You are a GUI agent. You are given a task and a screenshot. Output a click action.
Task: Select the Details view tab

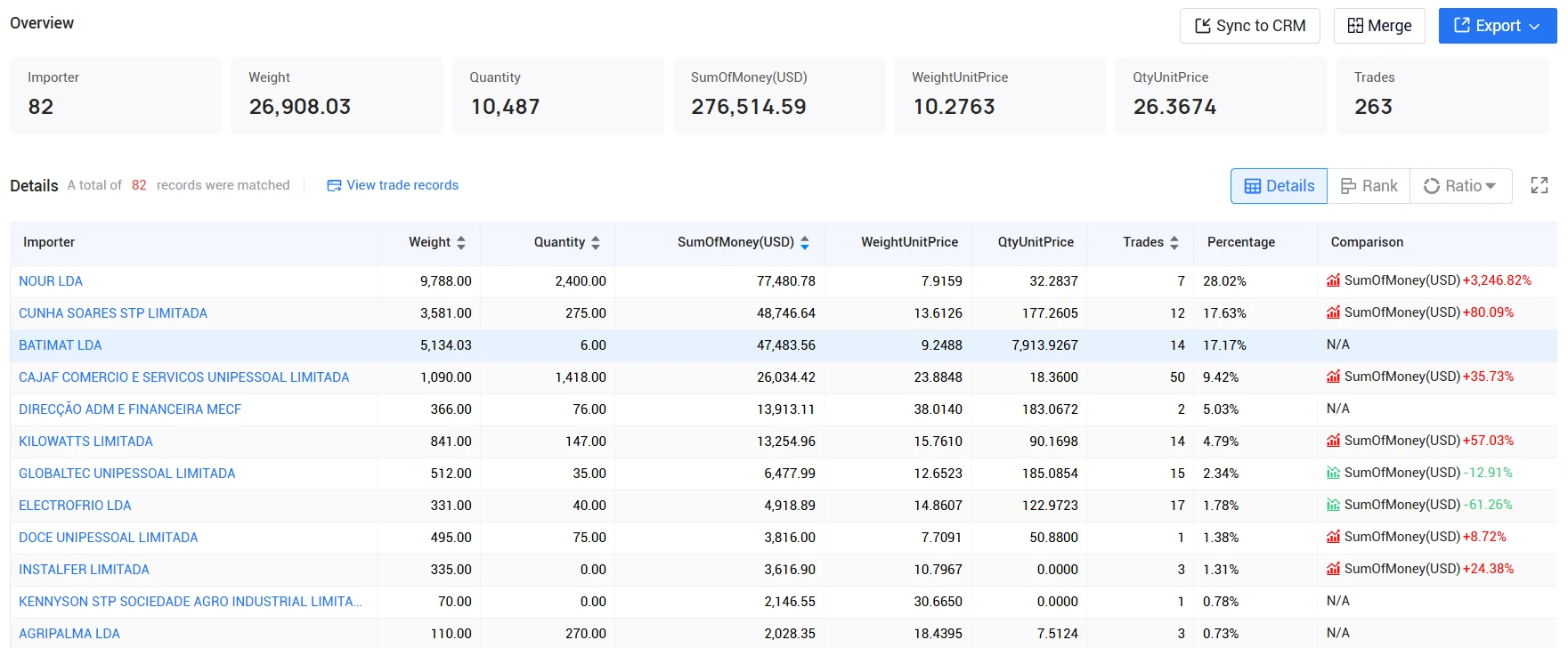(x=1279, y=186)
